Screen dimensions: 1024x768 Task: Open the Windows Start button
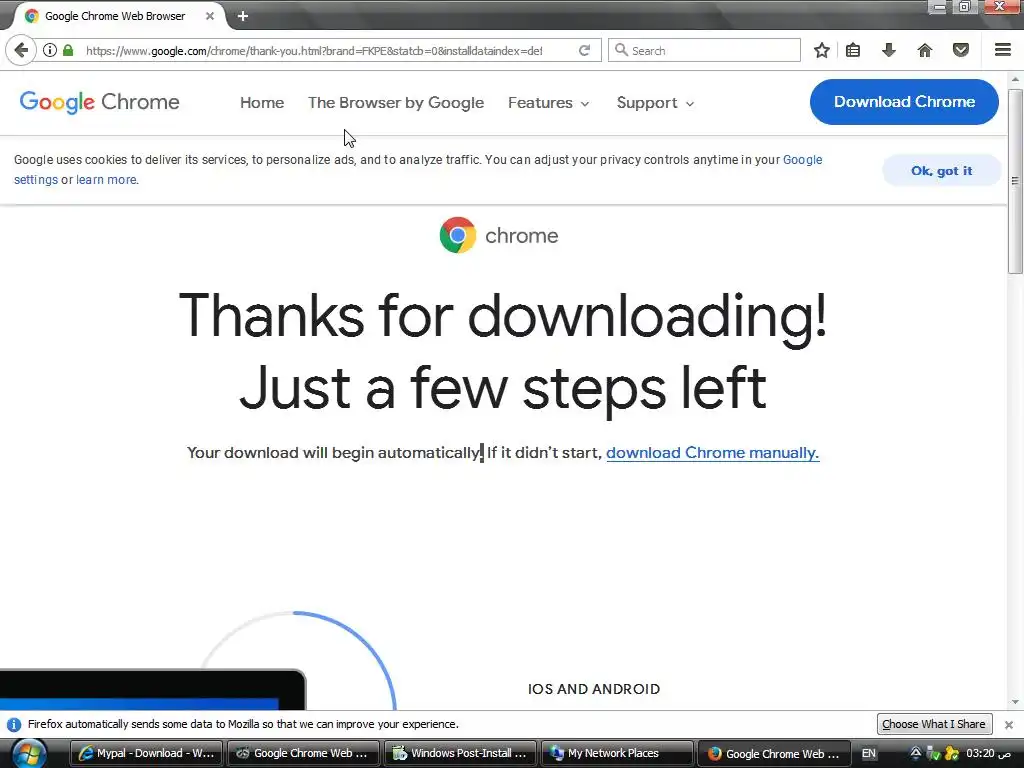tap(29, 754)
